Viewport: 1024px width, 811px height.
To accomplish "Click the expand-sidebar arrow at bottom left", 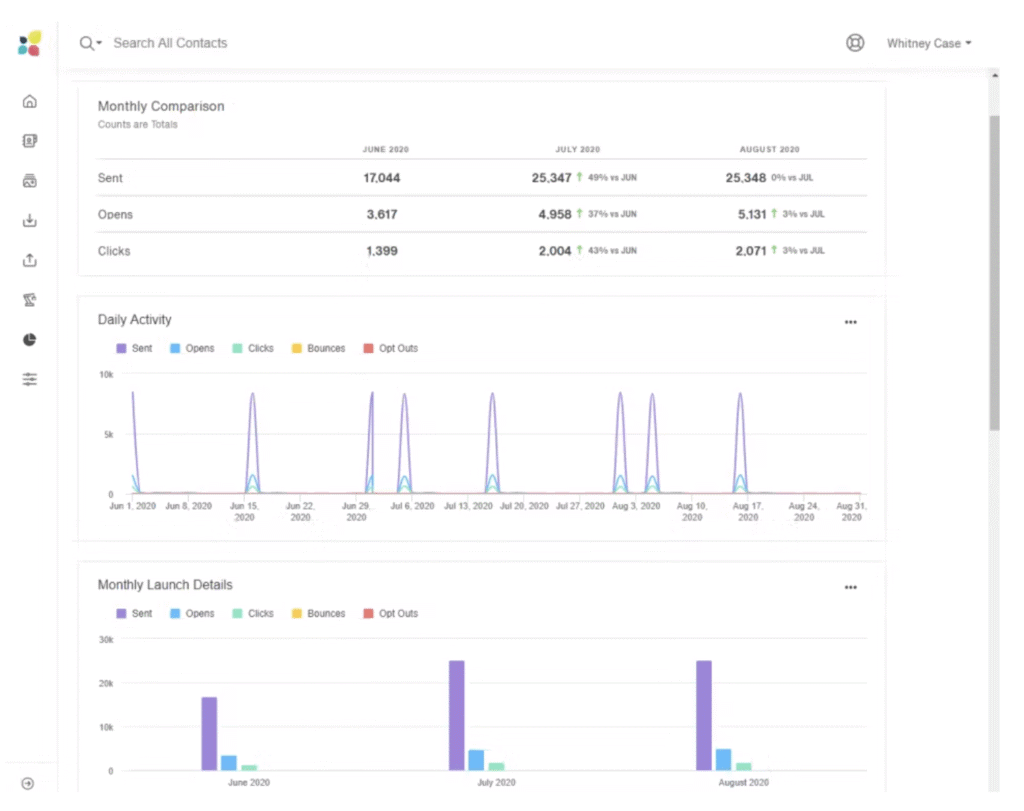I will [28, 784].
